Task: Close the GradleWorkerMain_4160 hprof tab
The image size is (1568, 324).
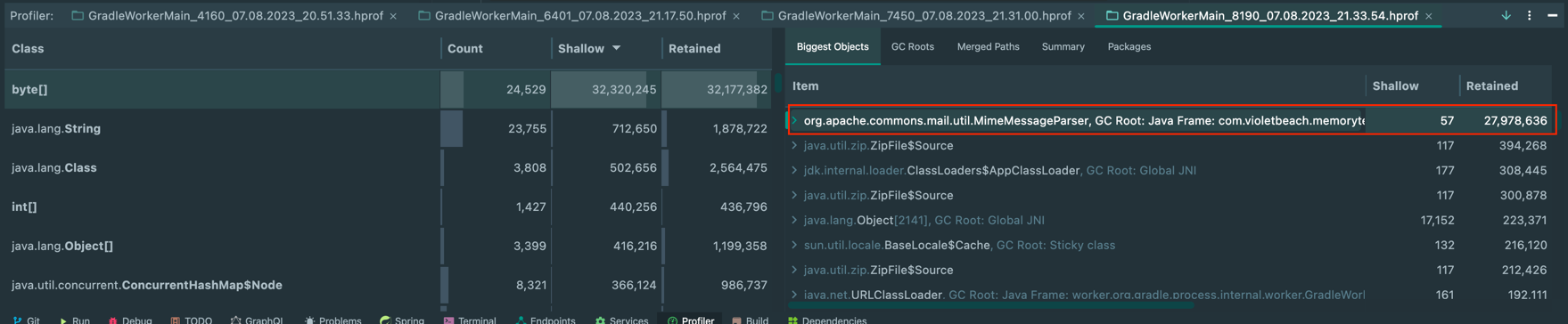Action: pyautogui.click(x=393, y=16)
